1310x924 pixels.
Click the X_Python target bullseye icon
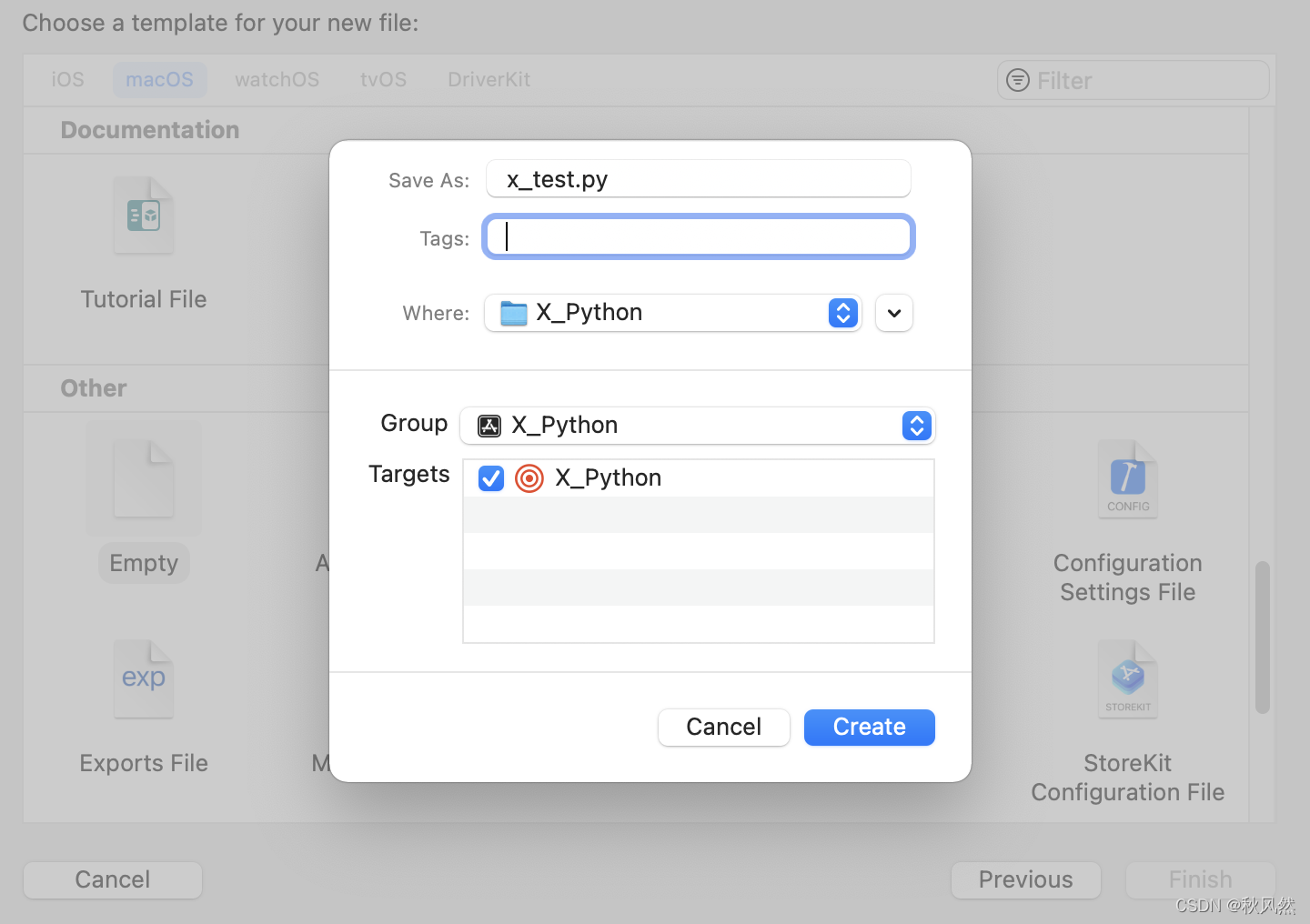point(529,478)
